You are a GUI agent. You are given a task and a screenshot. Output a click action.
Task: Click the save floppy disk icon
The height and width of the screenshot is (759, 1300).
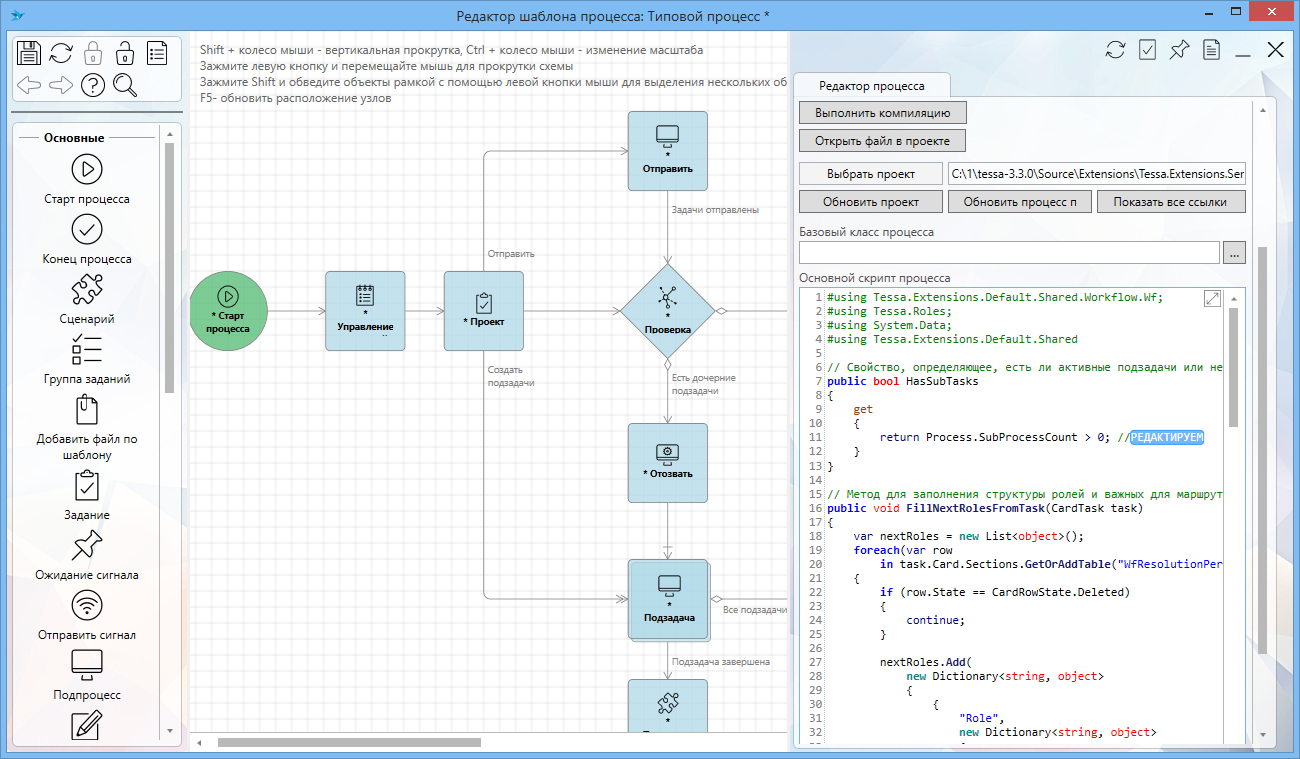point(29,52)
